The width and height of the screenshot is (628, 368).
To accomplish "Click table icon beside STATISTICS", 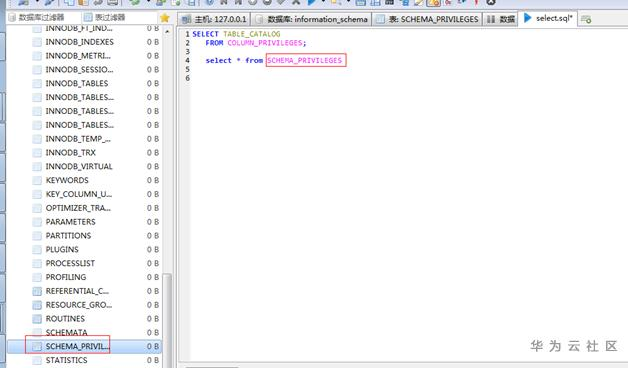I will point(37,360).
